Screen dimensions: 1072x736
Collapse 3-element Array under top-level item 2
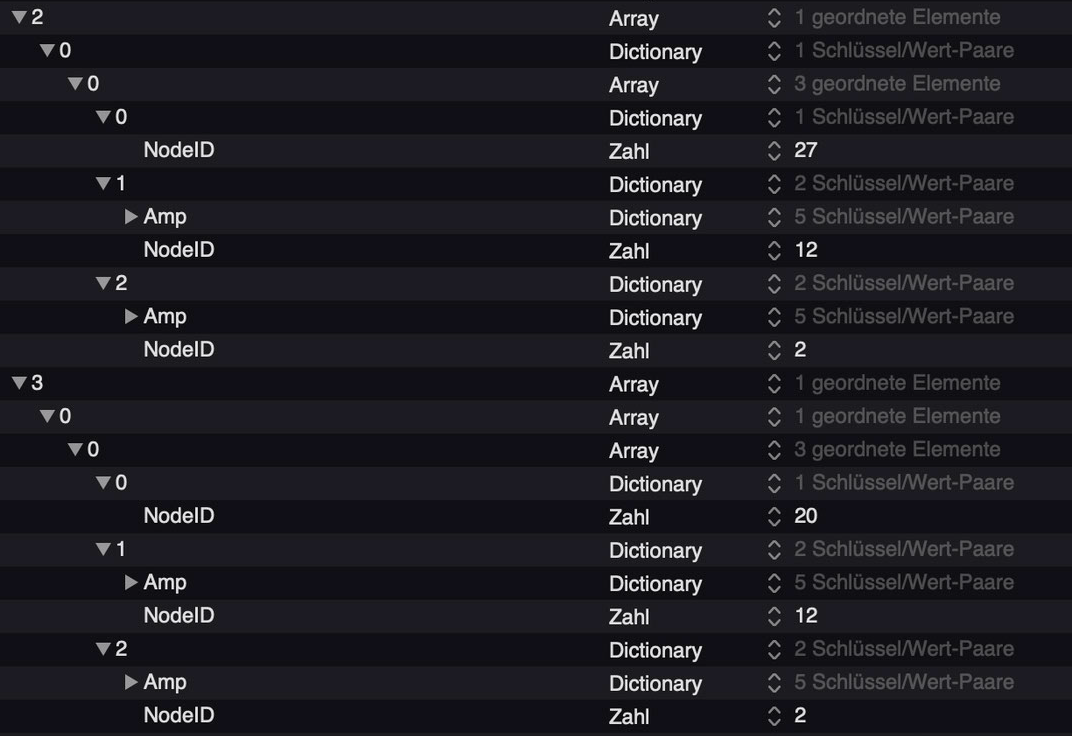[75, 84]
